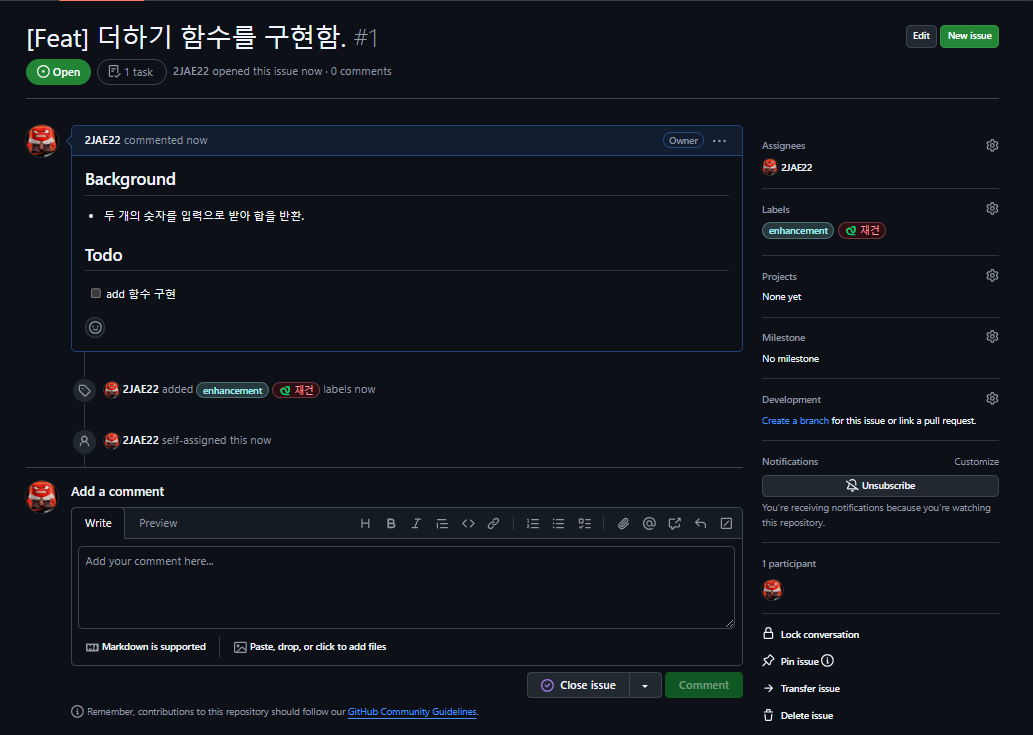1033x735 pixels.
Task: Create a New issue
Action: (969, 36)
